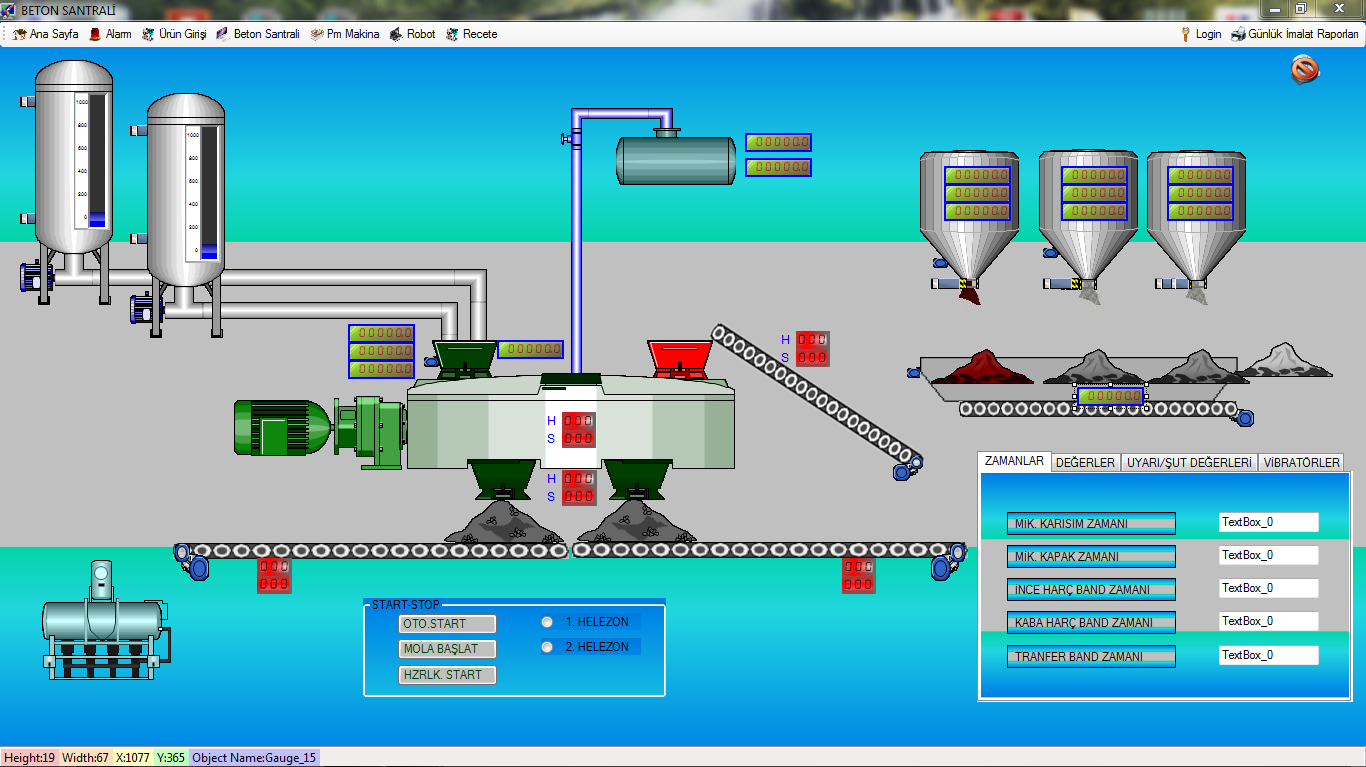Image resolution: width=1366 pixels, height=767 pixels.
Task: Open the Ana Sayfa toolbar item
Action: coord(45,34)
